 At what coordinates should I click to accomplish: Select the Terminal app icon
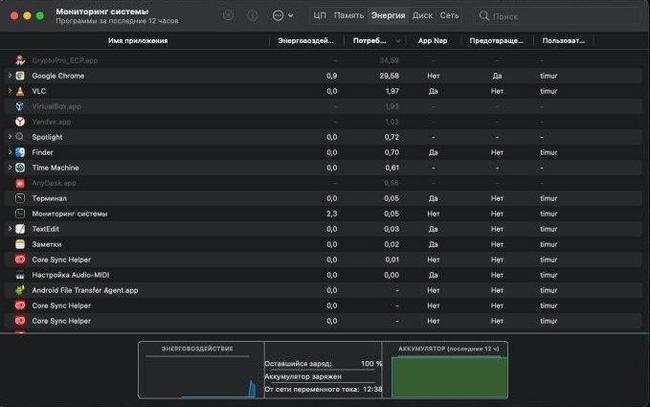coord(21,199)
